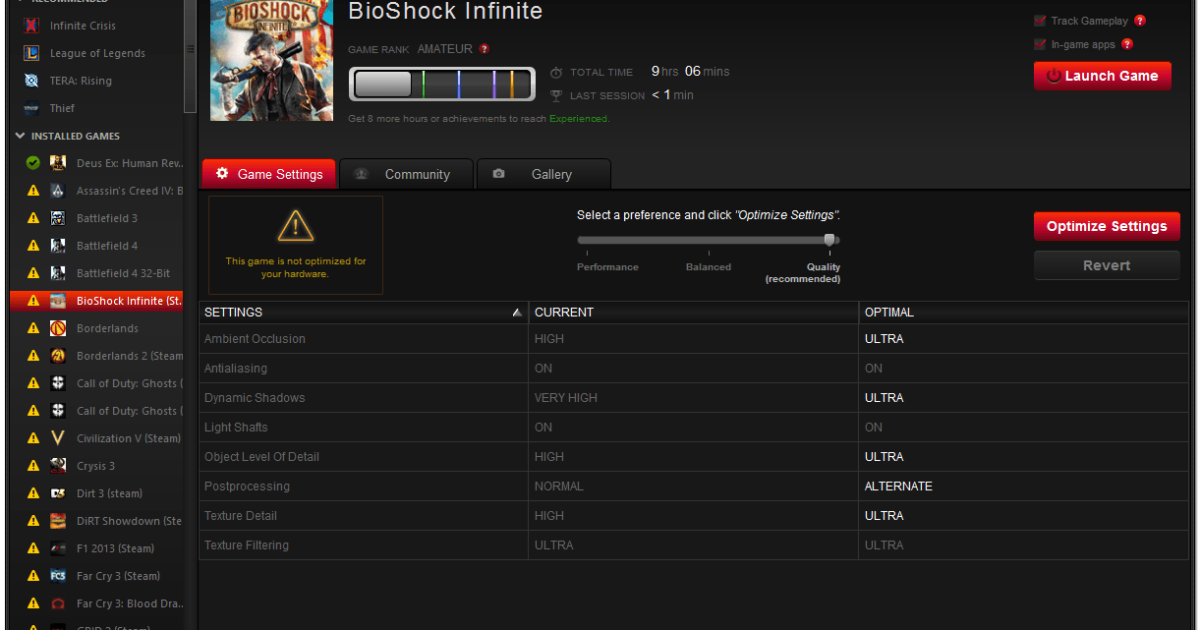Click the Civilization V game icon
Viewport: 1200px width, 630px height.
point(57,438)
